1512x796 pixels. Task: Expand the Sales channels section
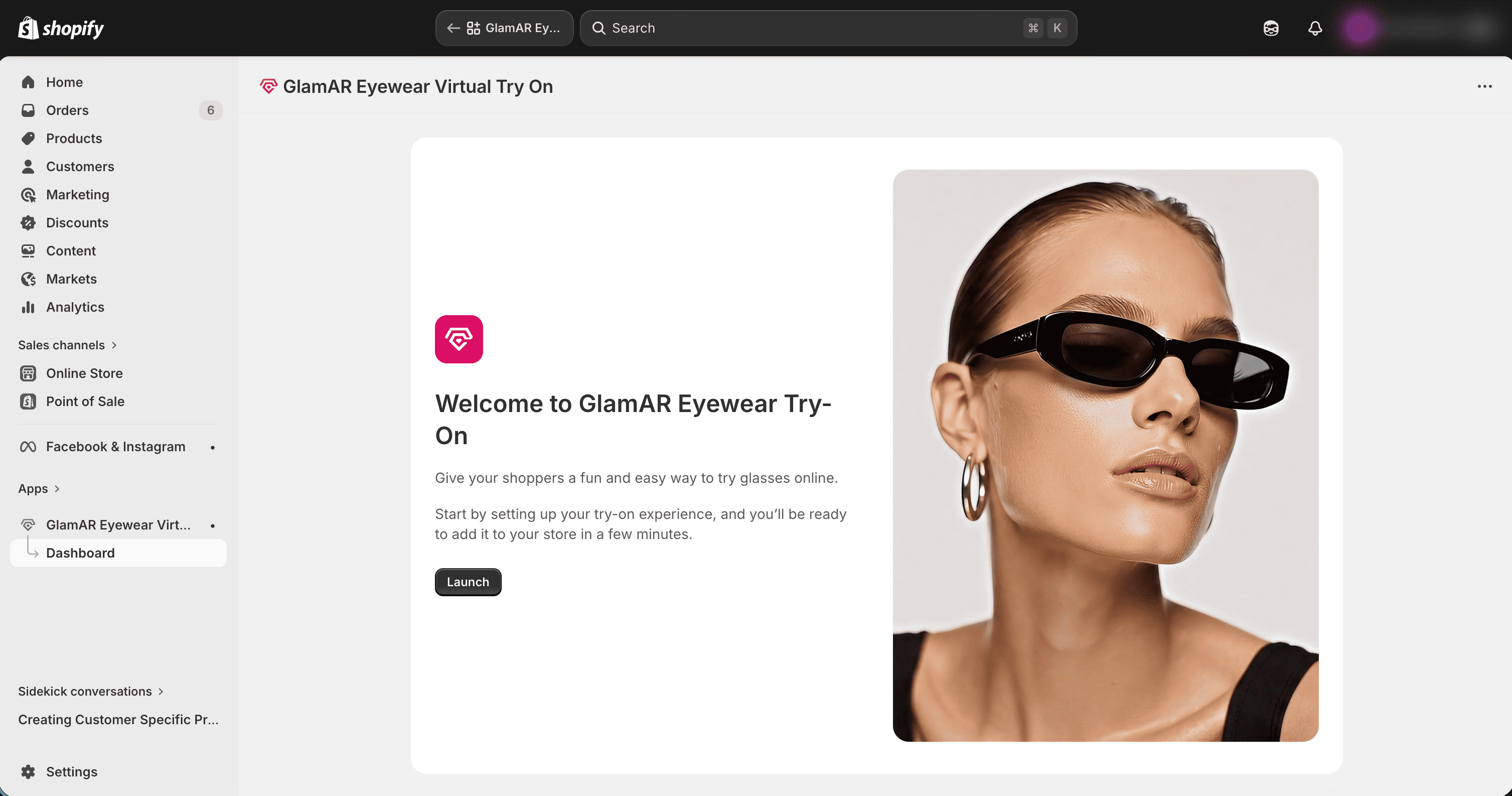coord(68,345)
